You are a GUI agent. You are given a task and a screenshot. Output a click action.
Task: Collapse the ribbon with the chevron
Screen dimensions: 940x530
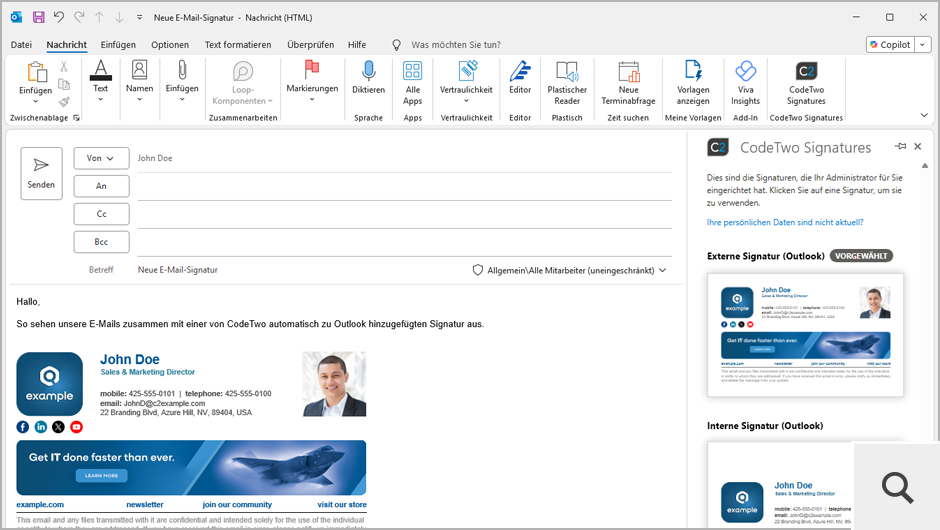click(924, 115)
